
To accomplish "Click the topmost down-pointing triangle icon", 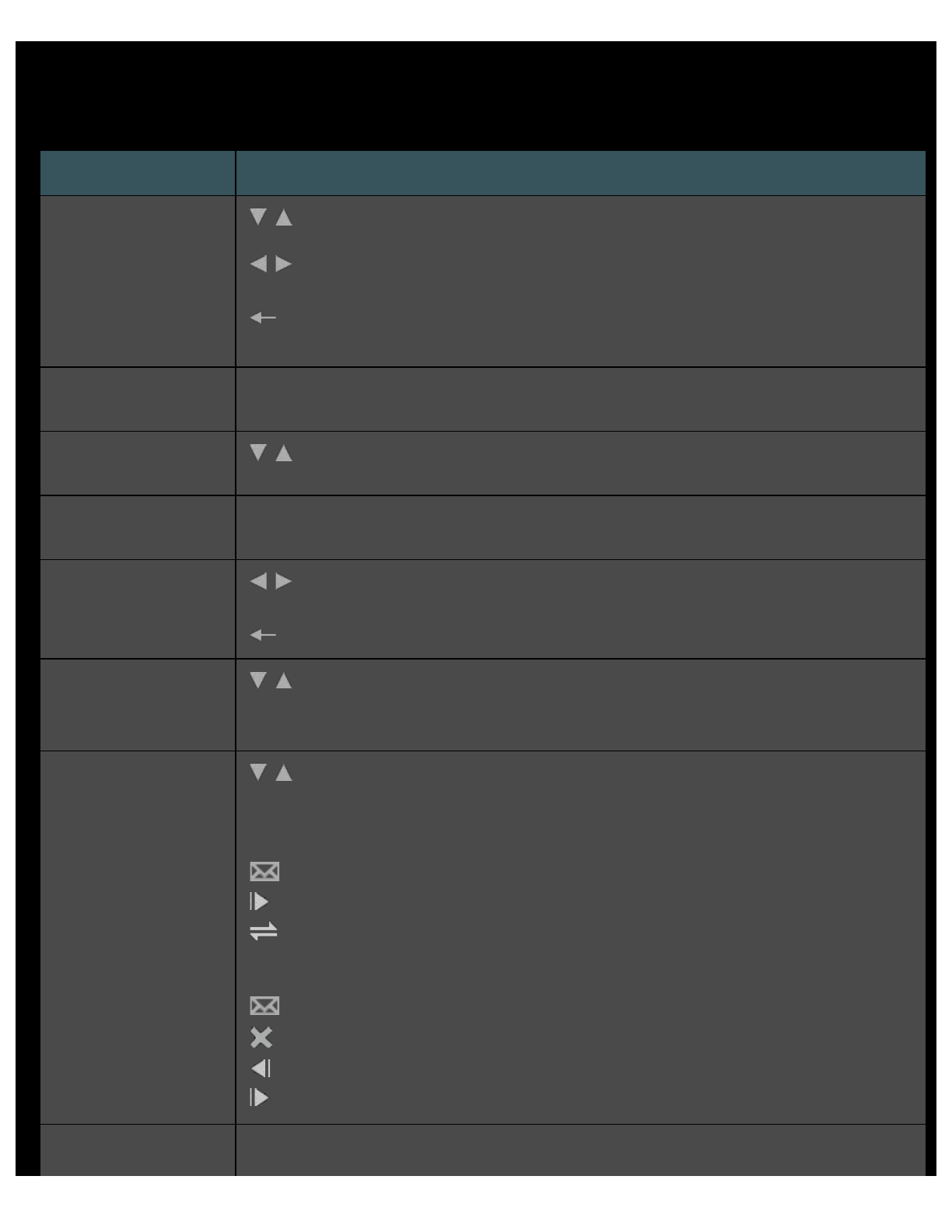I will 258,217.
